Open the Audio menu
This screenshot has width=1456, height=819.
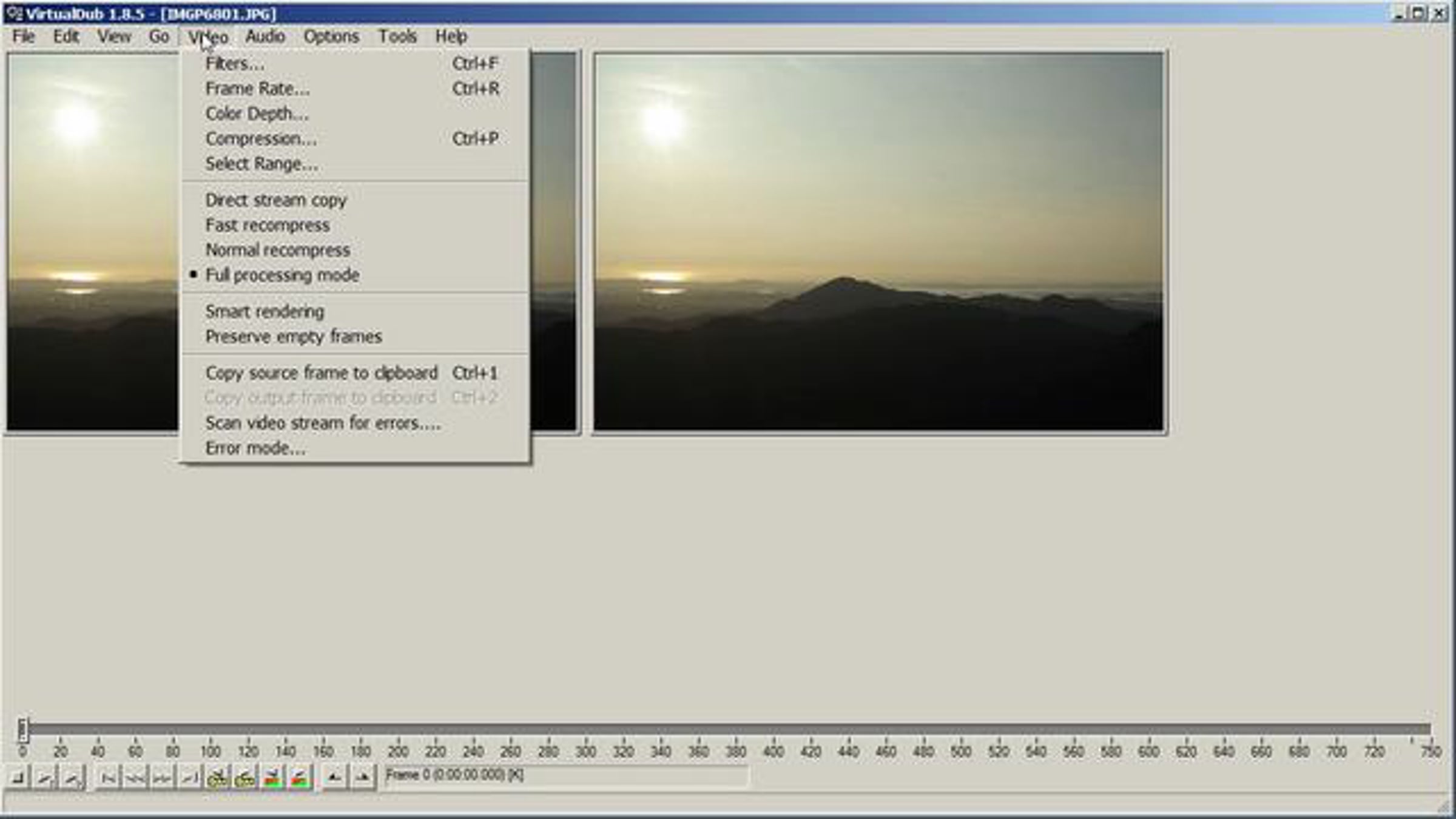coord(265,36)
